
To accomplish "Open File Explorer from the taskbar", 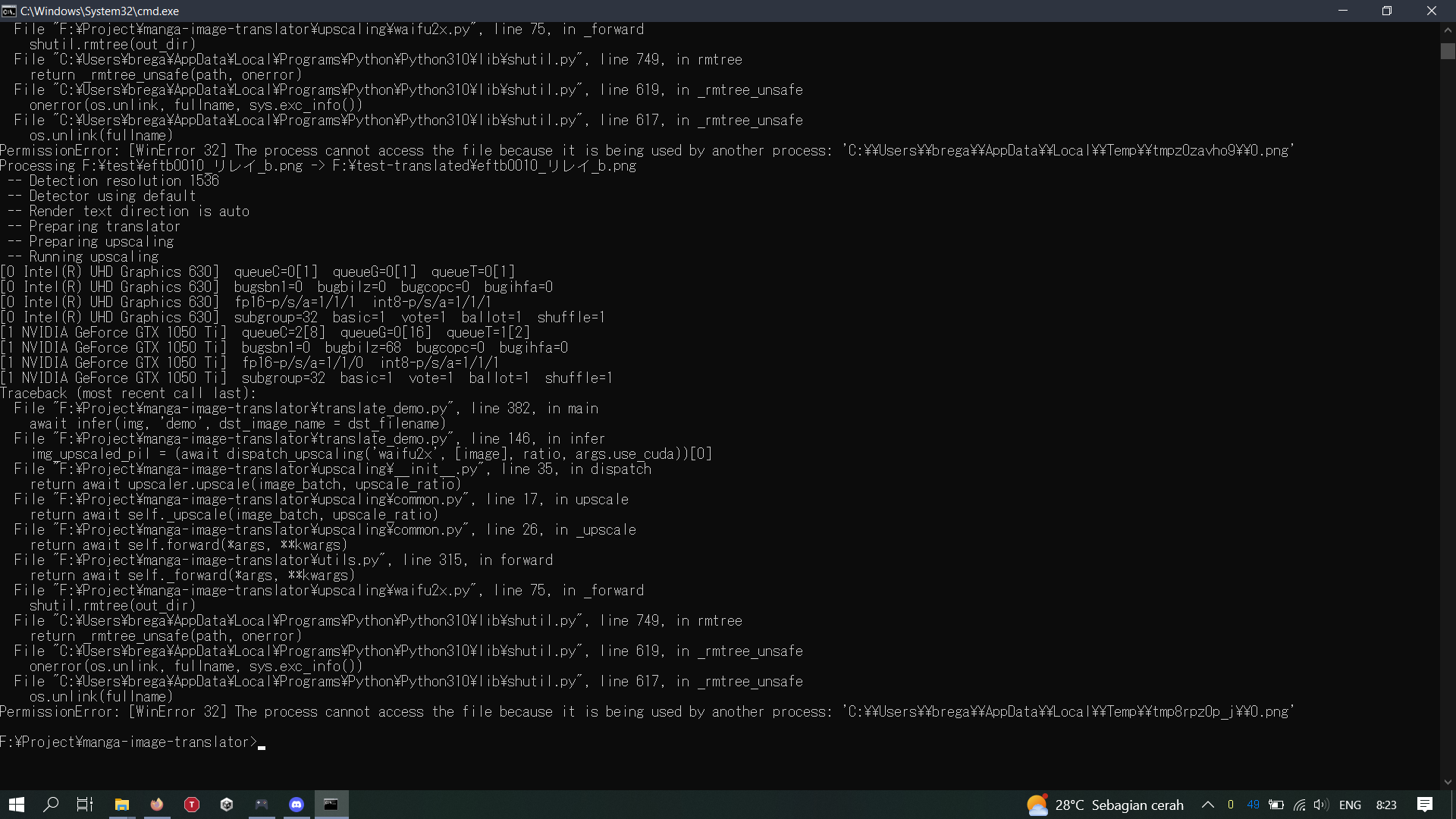I will pos(121,805).
